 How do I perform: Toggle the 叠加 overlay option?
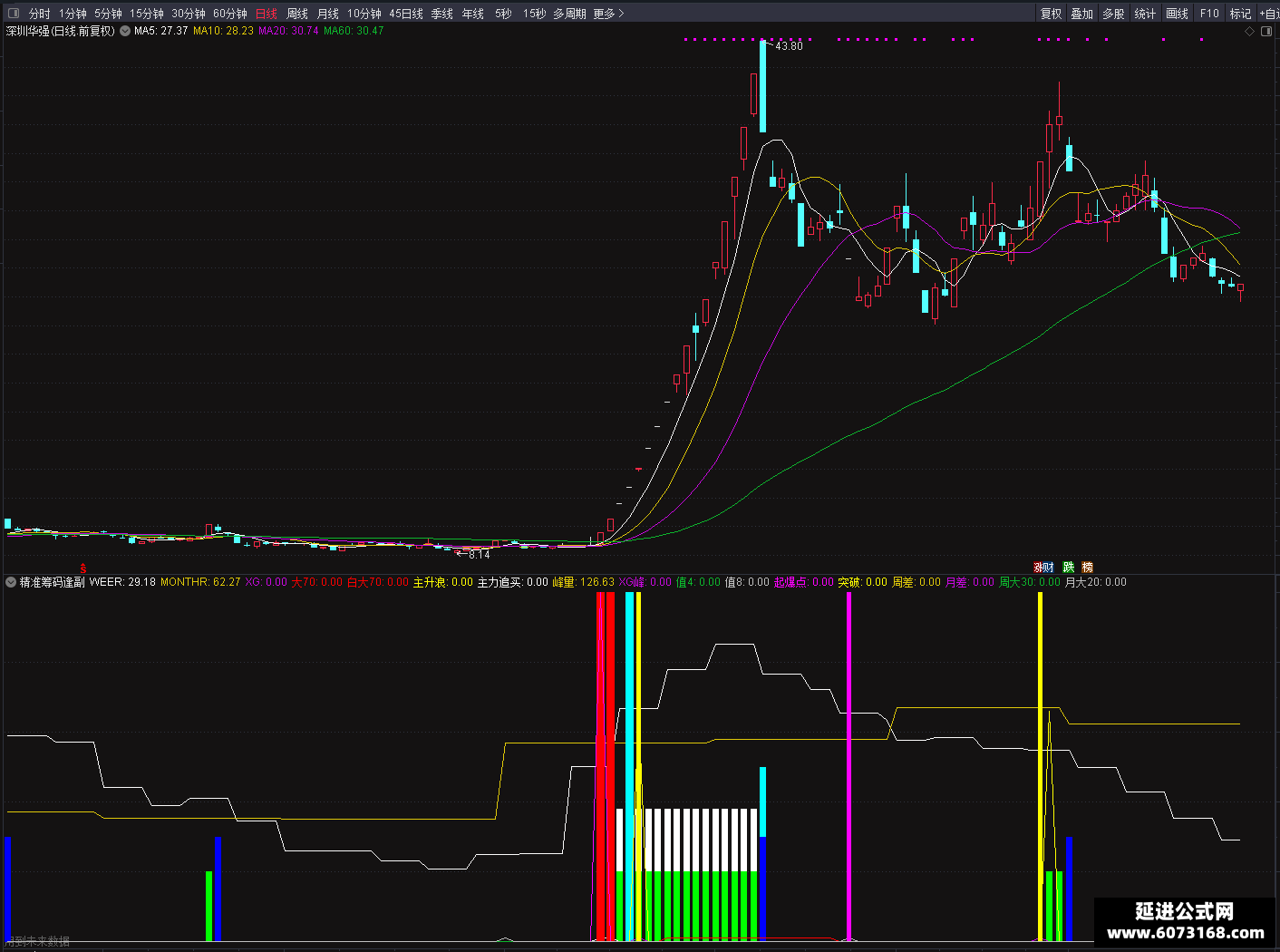pyautogui.click(x=1081, y=14)
